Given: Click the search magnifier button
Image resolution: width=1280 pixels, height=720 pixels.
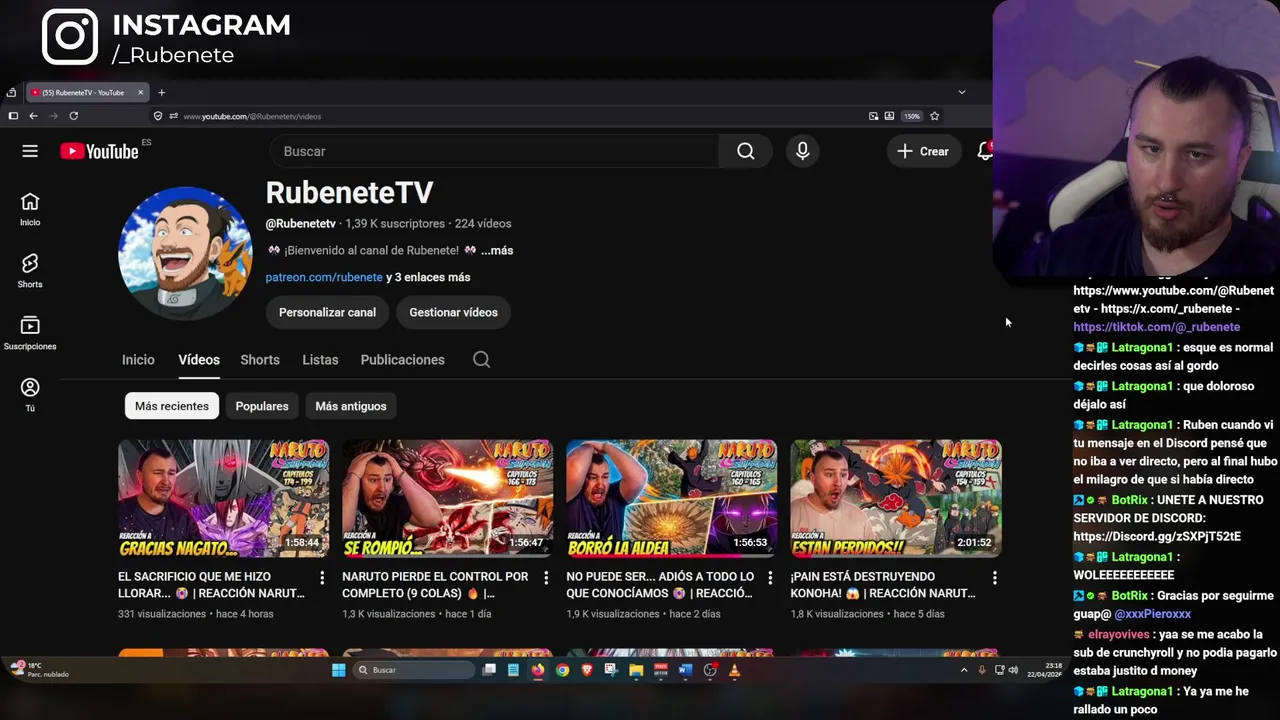Looking at the screenshot, I should click(x=745, y=151).
